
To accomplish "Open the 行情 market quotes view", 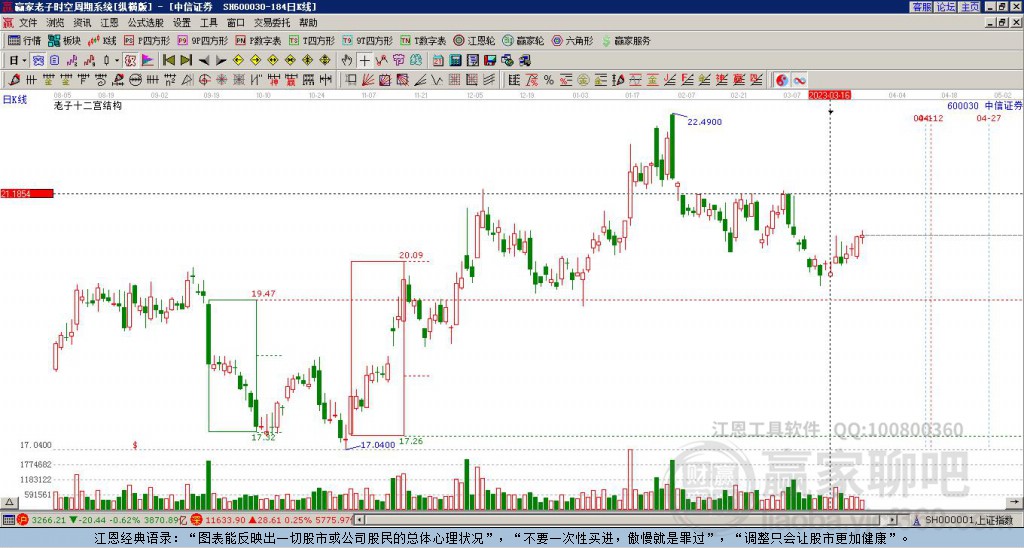I will click(x=25, y=40).
